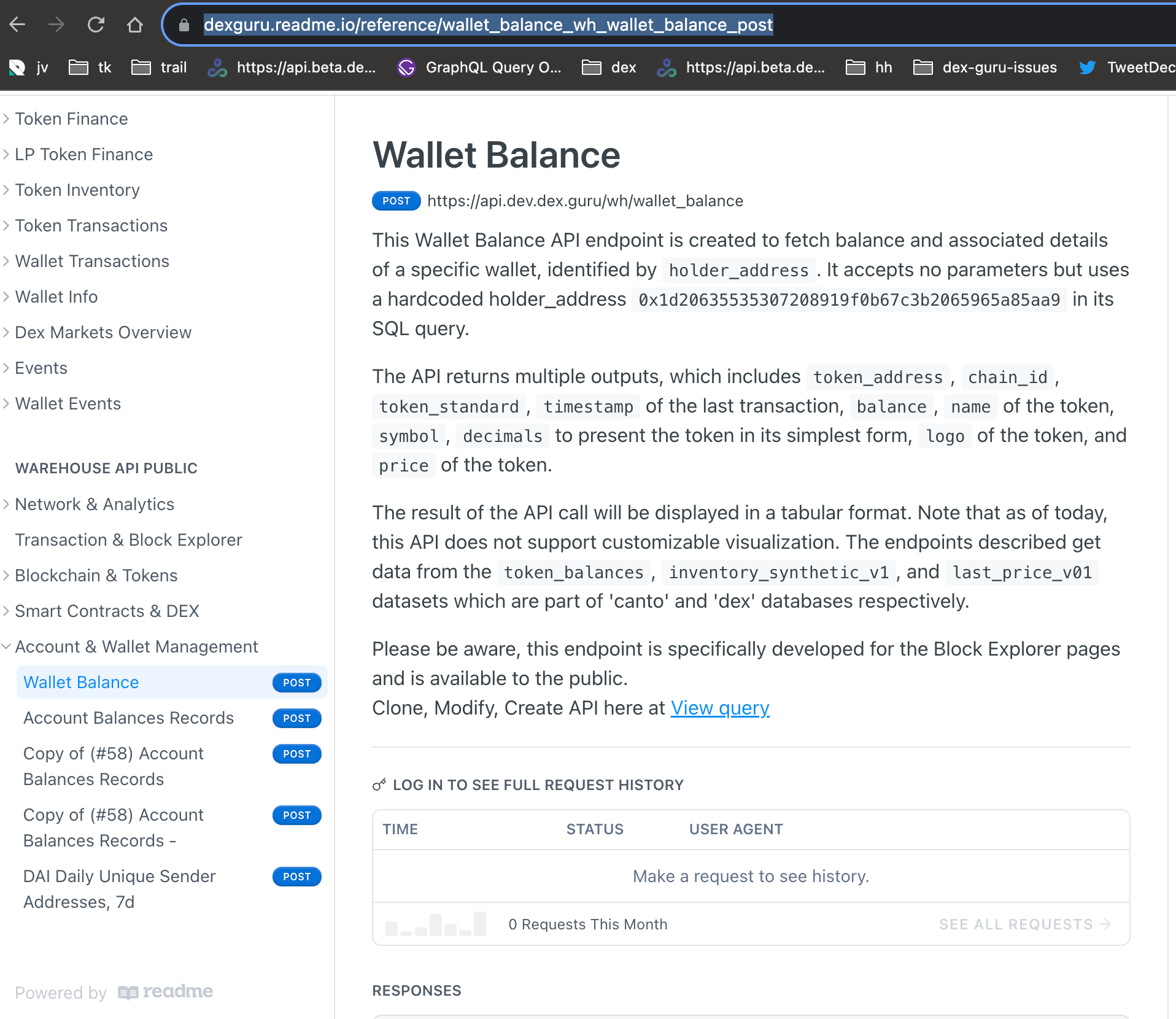Screen dimensions: 1176x1019
Task: Click the browser home icon
Action: click(x=134, y=25)
